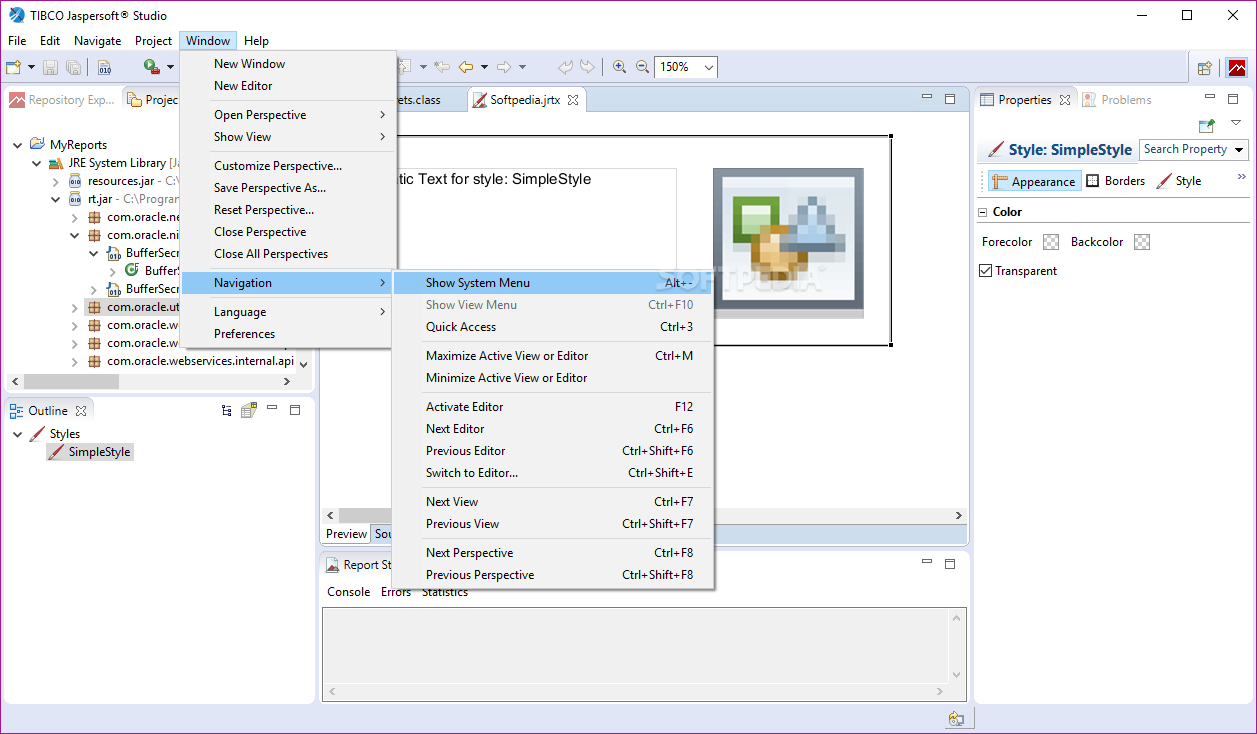Open the Show View submenu
The width and height of the screenshot is (1257, 734).
tap(289, 137)
